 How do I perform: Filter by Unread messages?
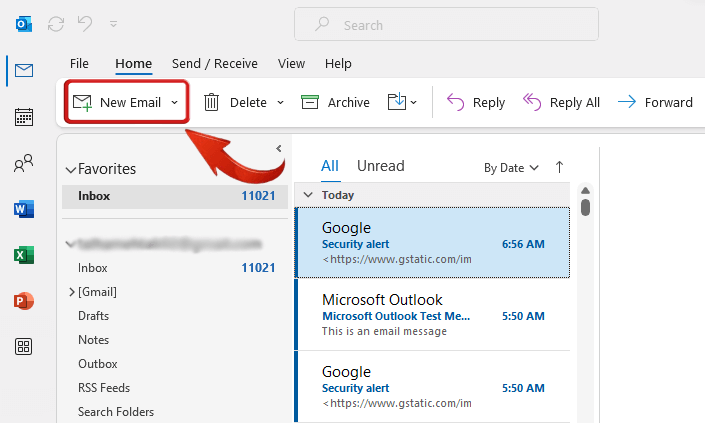point(380,166)
